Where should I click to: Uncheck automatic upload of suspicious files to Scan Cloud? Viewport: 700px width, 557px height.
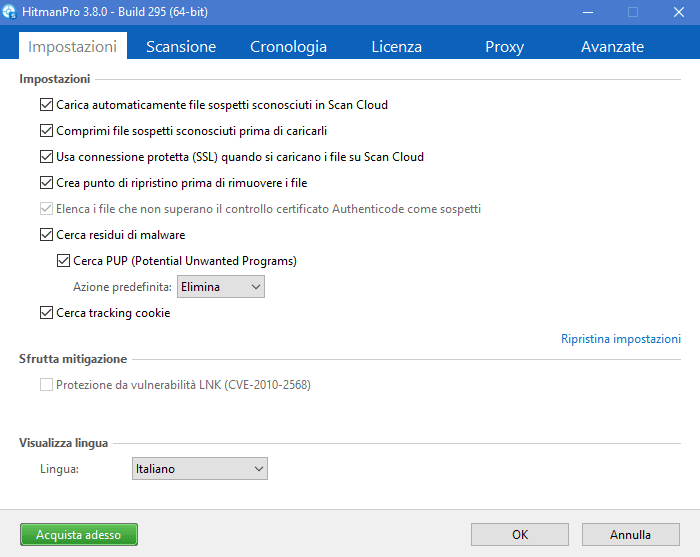coord(46,105)
